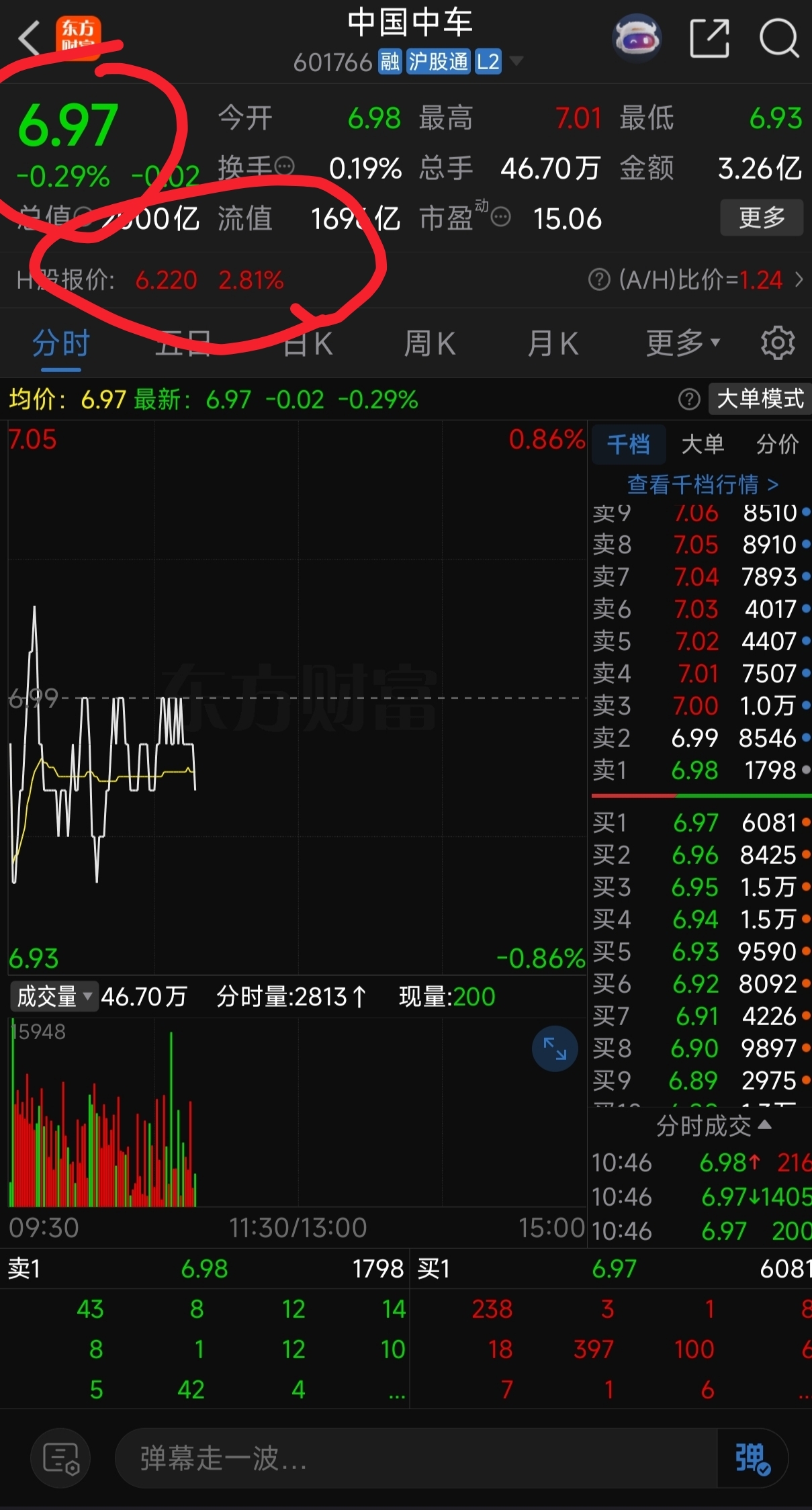Toggle the 弹 danmaku button
The image size is (812, 1510).
pyautogui.click(x=753, y=1458)
